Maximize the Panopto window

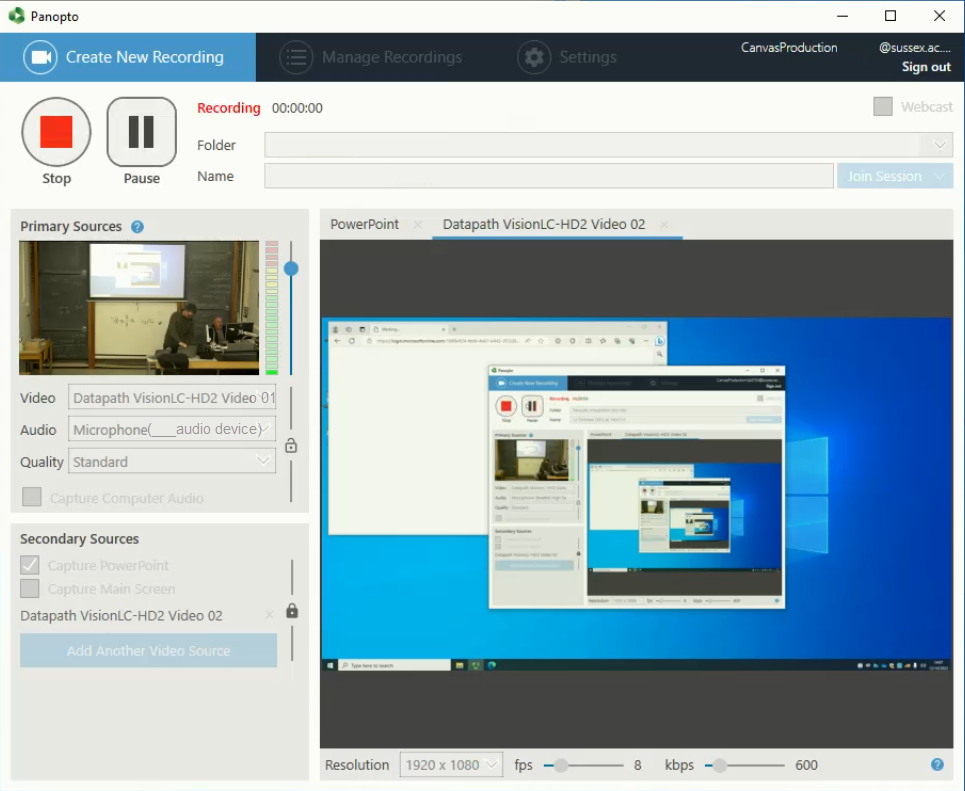tap(890, 16)
